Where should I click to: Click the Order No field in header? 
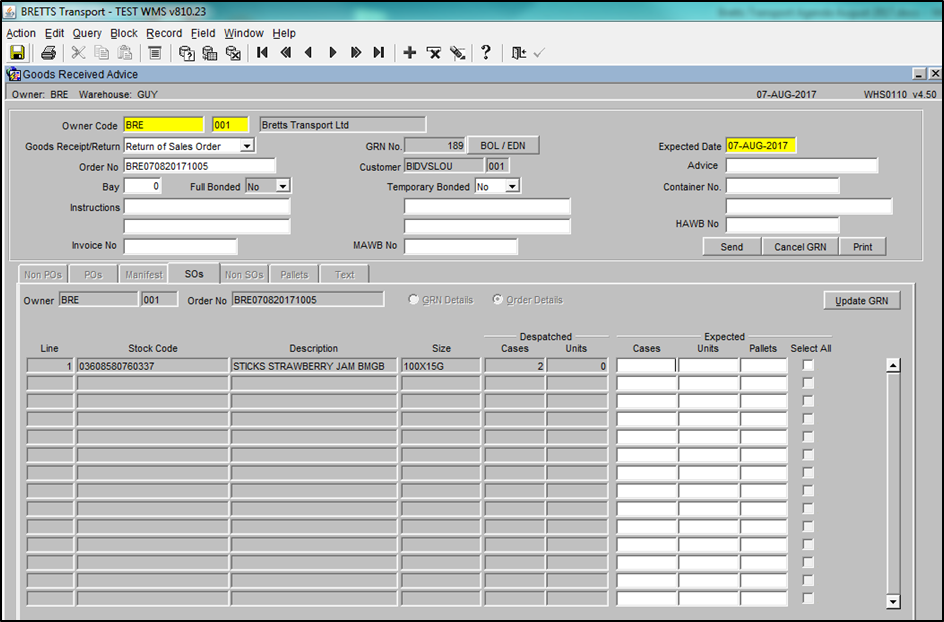coord(199,166)
